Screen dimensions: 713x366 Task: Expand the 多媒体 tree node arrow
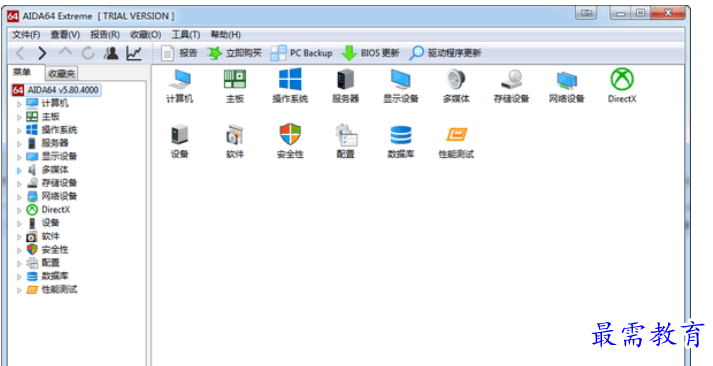pos(19,170)
